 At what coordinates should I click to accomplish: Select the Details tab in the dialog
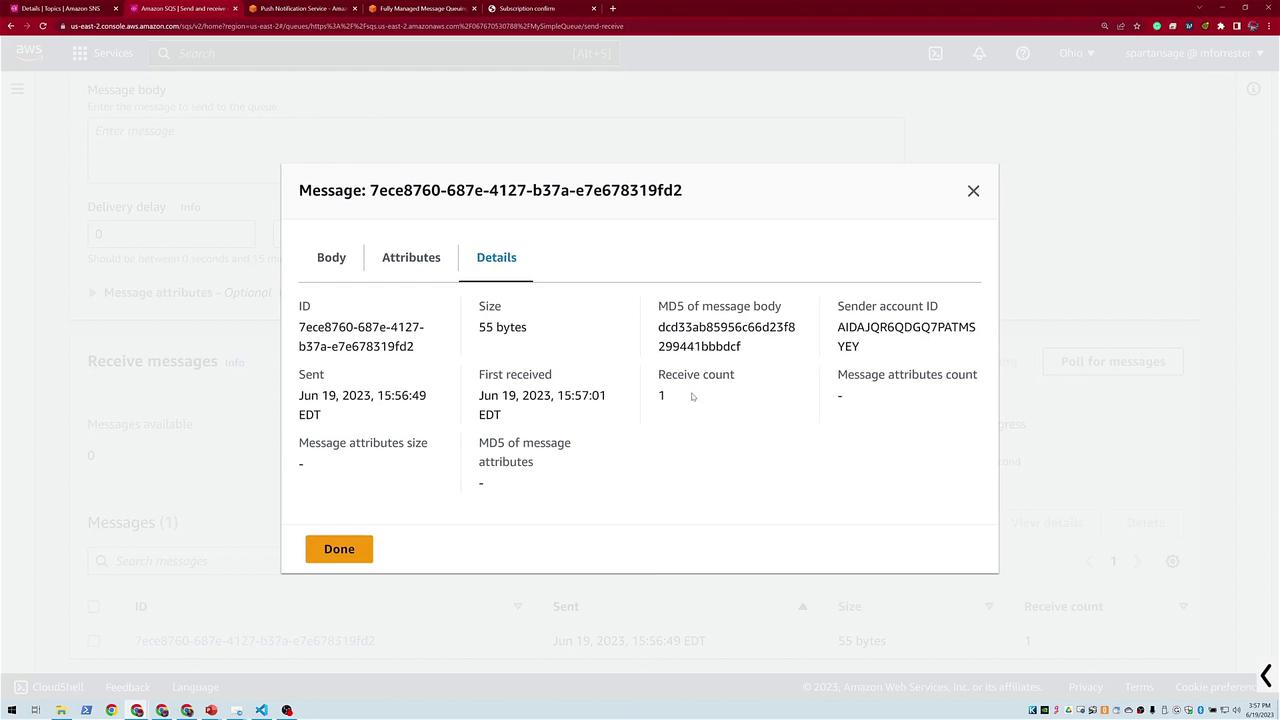[496, 258]
